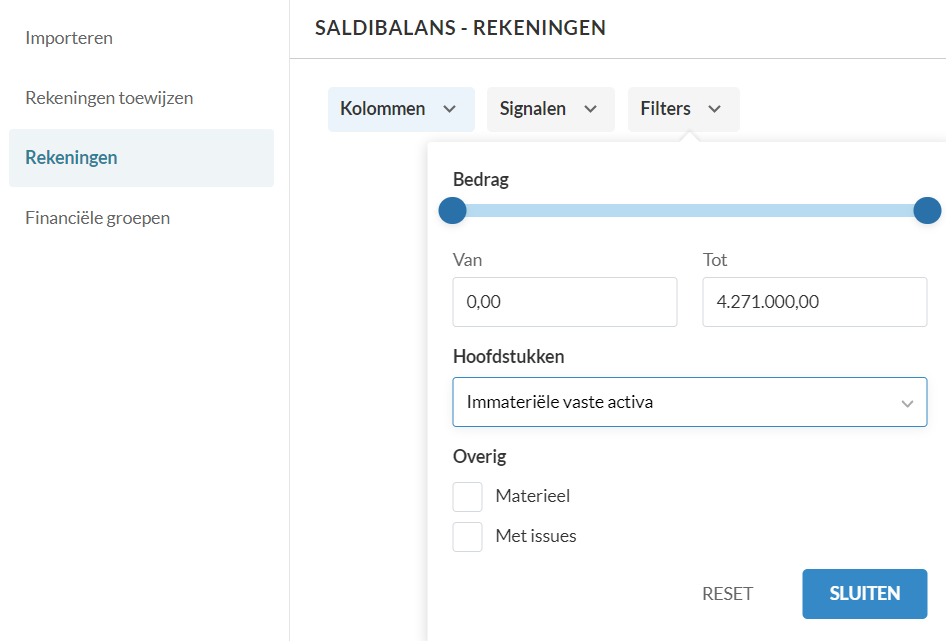946x641 pixels.
Task: Open the Hoofdstukken combo box
Action: (x=690, y=402)
